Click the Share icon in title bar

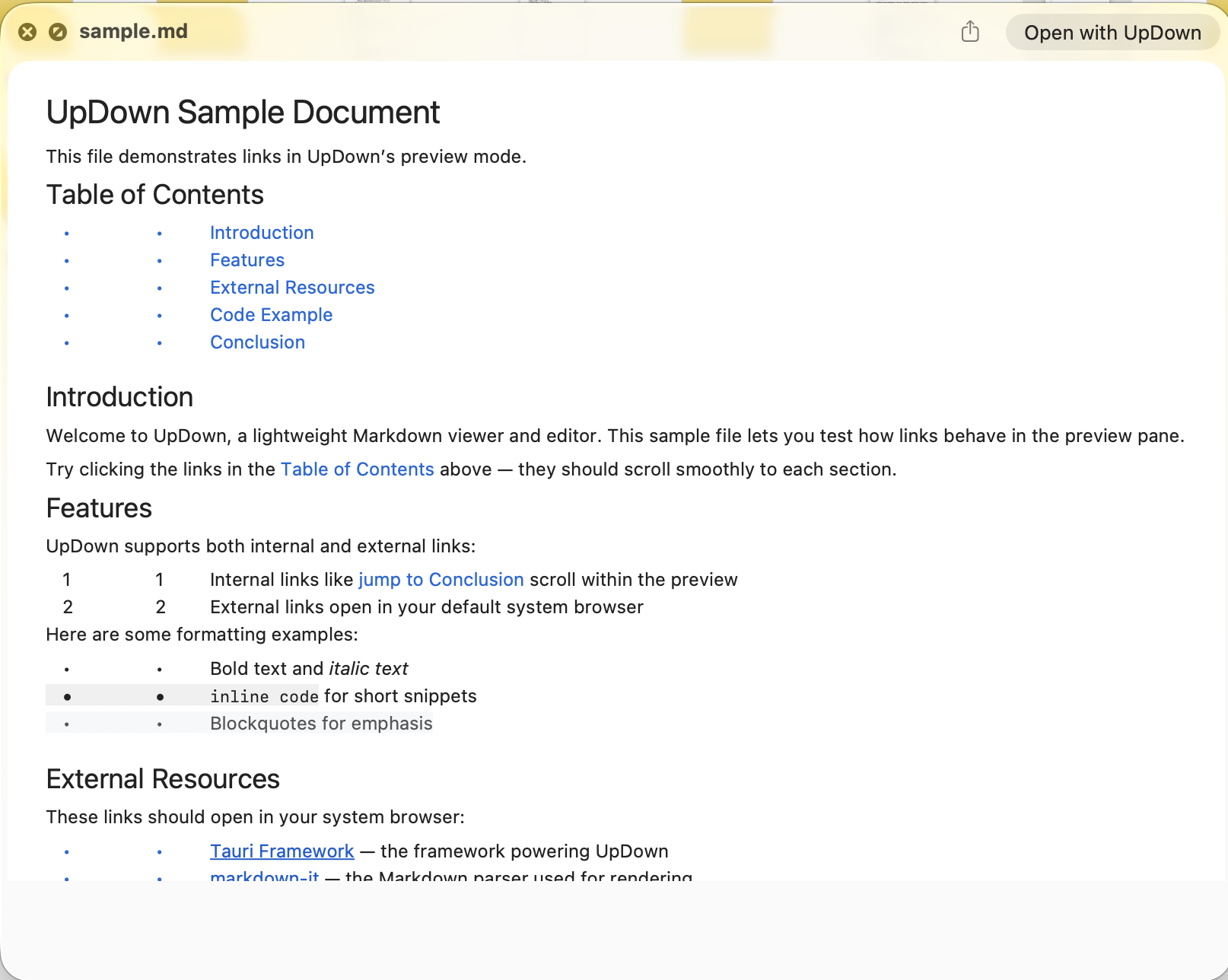970,32
